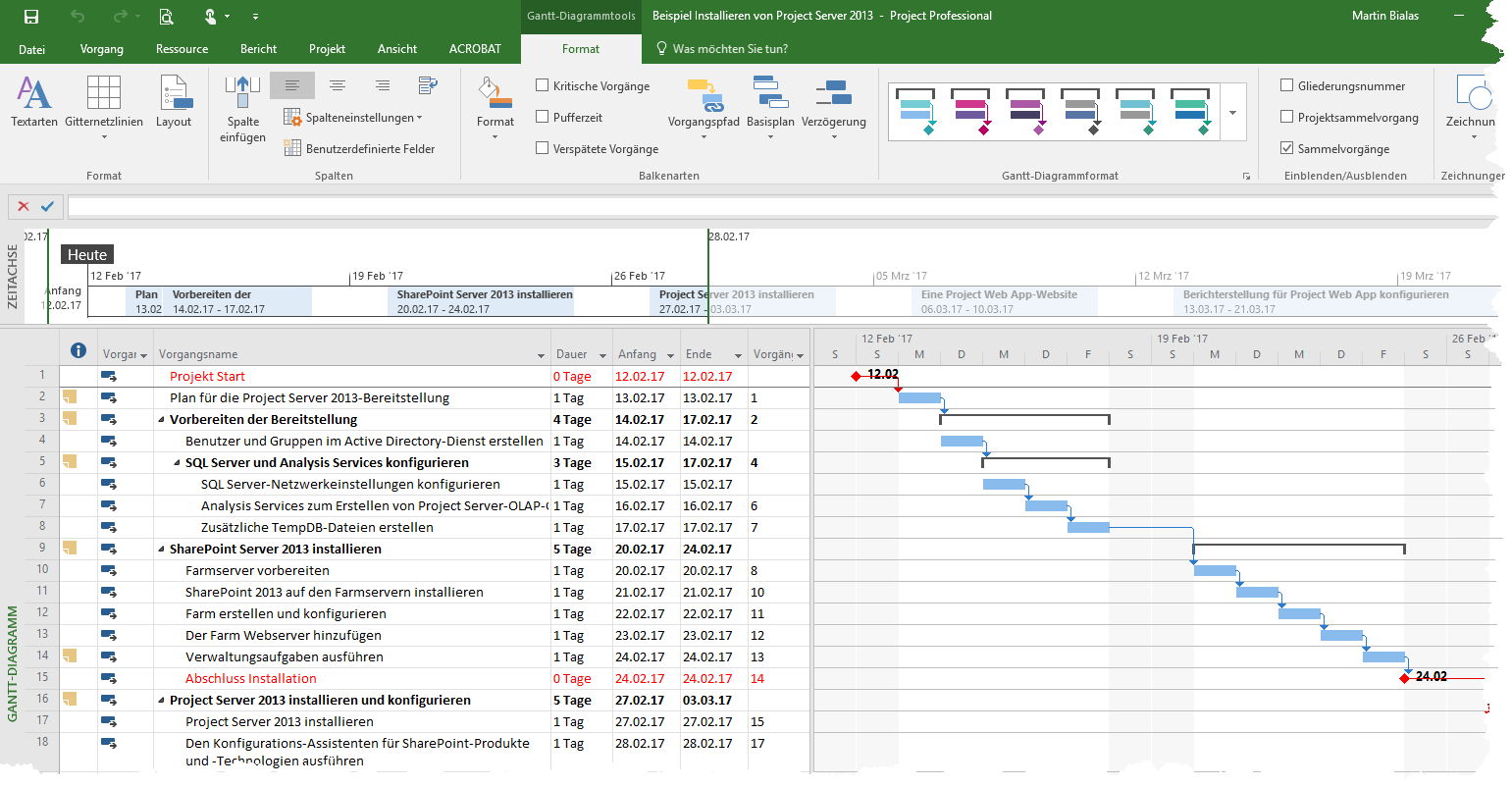1512x787 pixels.
Task: Switch to the Ressource tab
Action: pyautogui.click(x=182, y=49)
